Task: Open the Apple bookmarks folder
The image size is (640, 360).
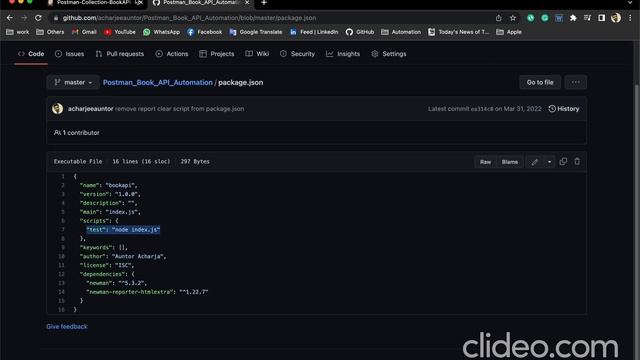Action: click(x=509, y=32)
